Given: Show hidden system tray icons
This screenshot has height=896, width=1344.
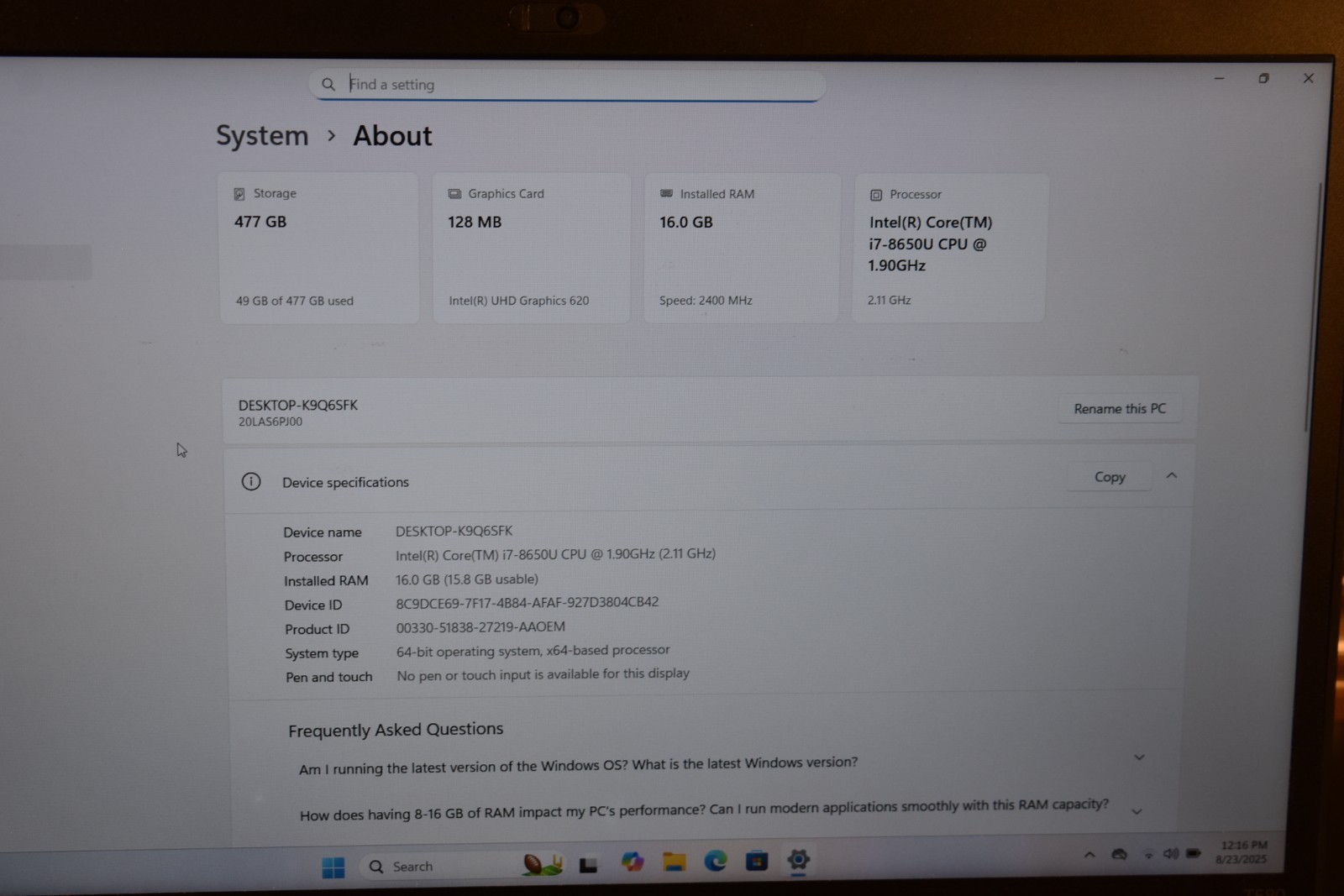Looking at the screenshot, I should (x=1089, y=855).
